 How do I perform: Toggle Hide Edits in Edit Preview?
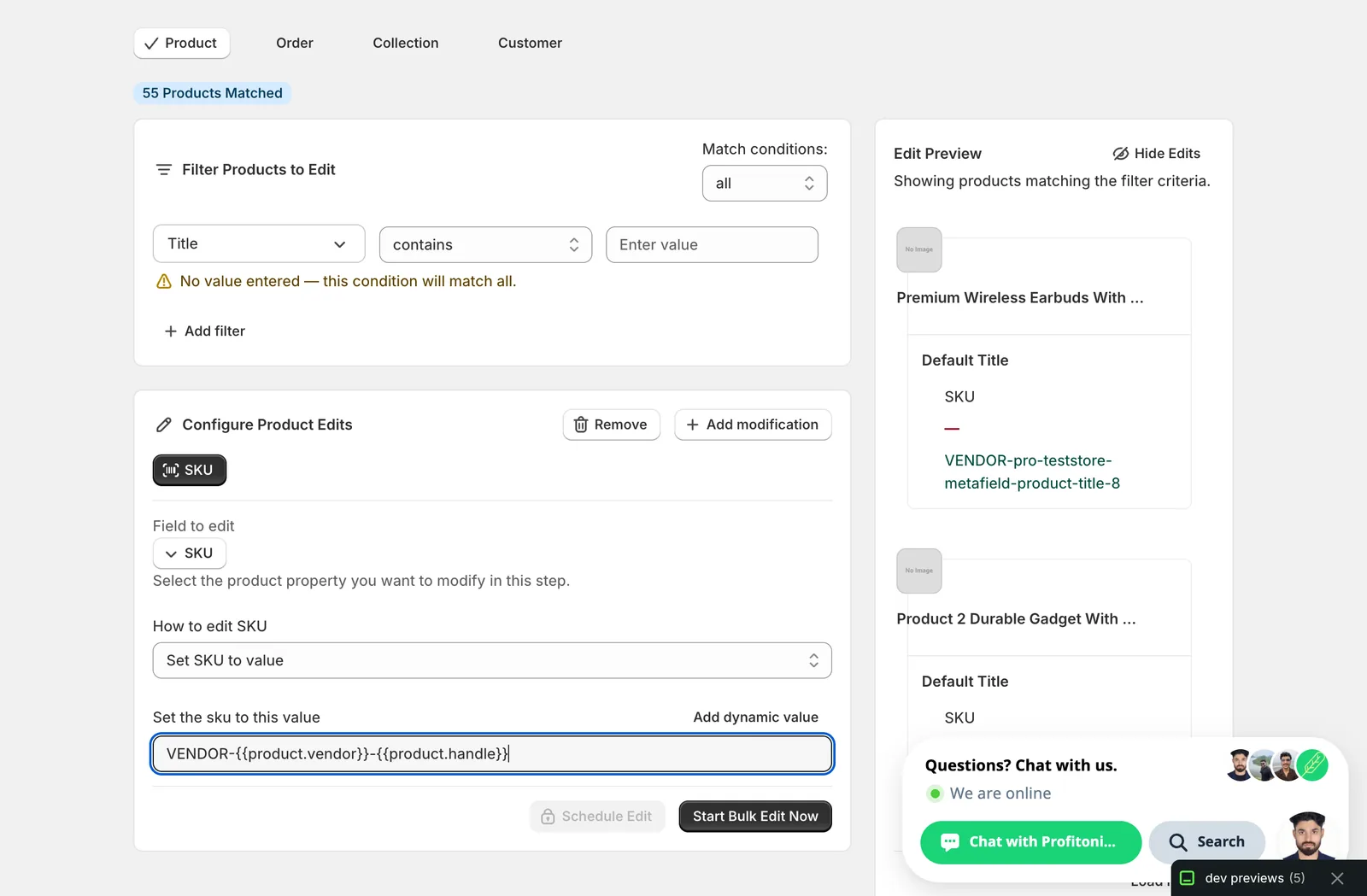point(1157,154)
